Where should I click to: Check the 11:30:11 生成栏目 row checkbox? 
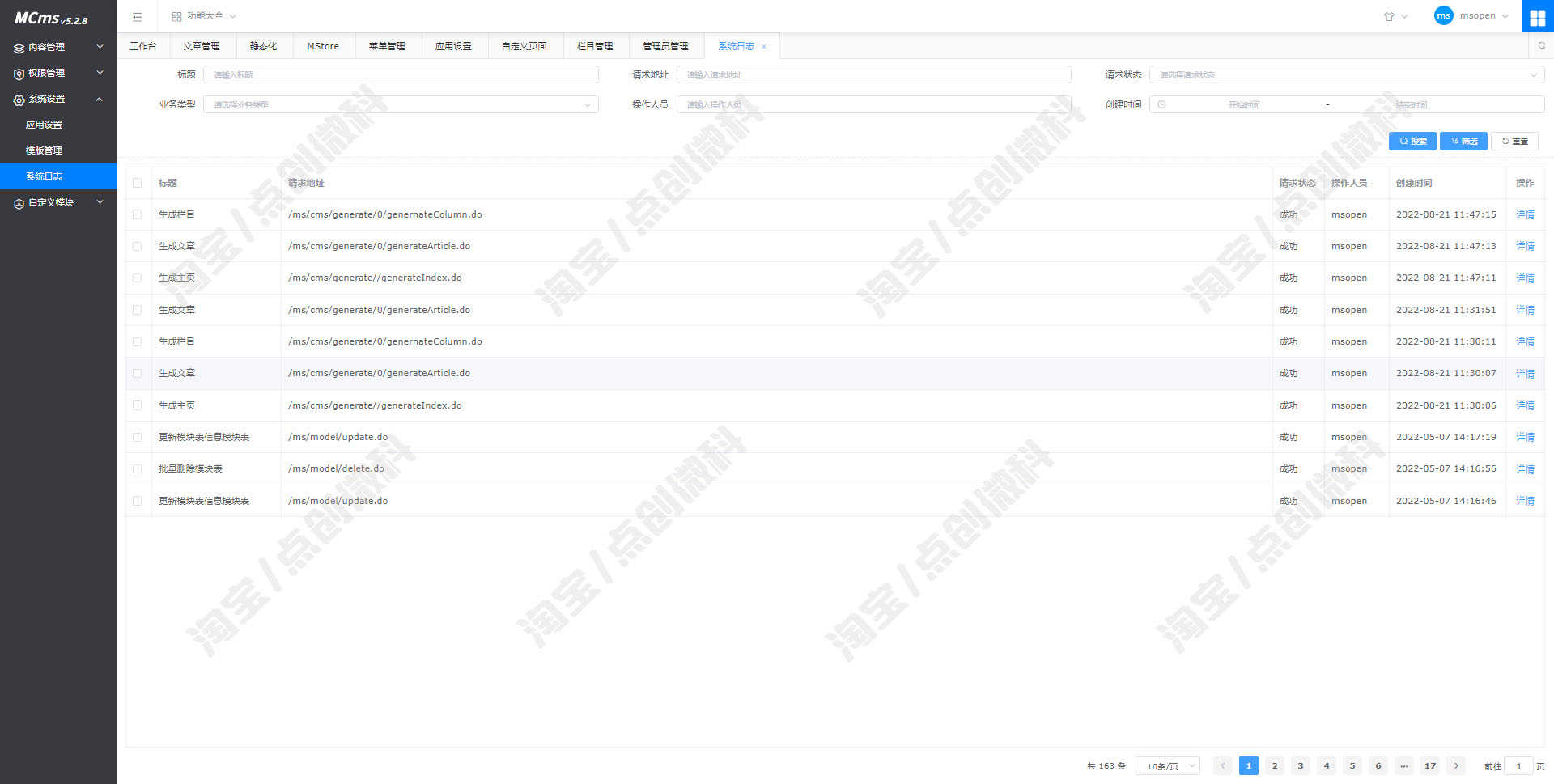point(137,341)
